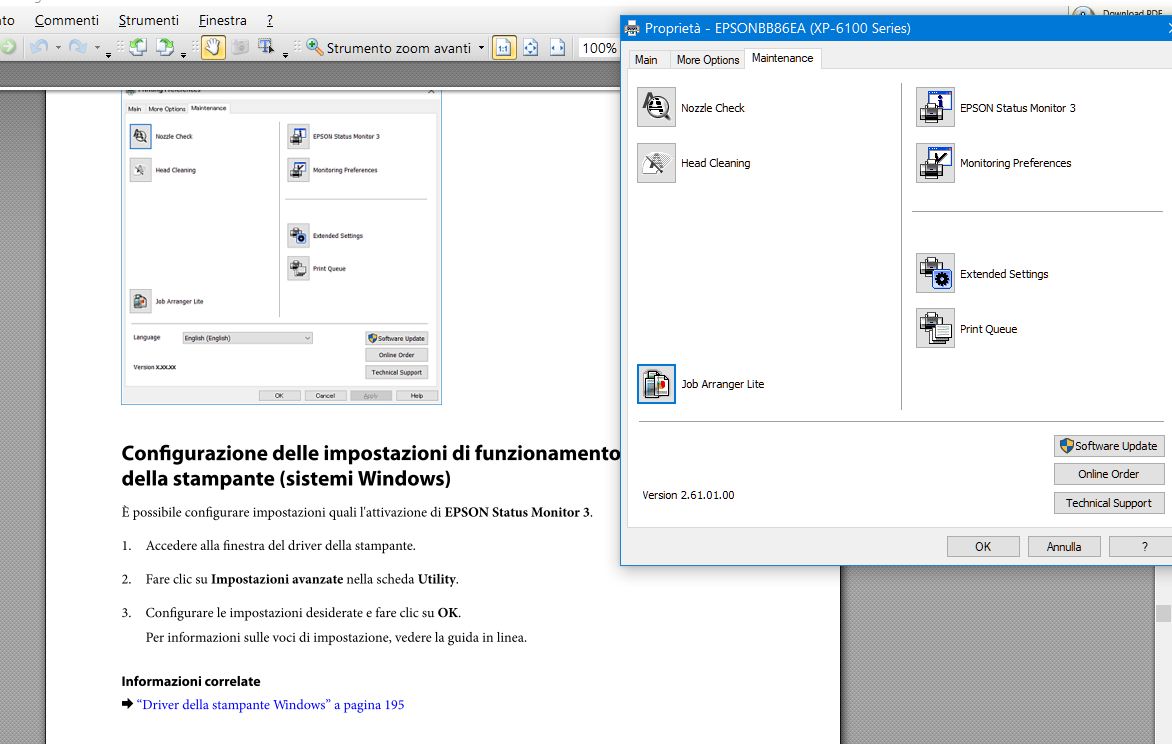Launch Head Cleaning from its icon
The height and width of the screenshot is (744, 1172).
click(656, 163)
